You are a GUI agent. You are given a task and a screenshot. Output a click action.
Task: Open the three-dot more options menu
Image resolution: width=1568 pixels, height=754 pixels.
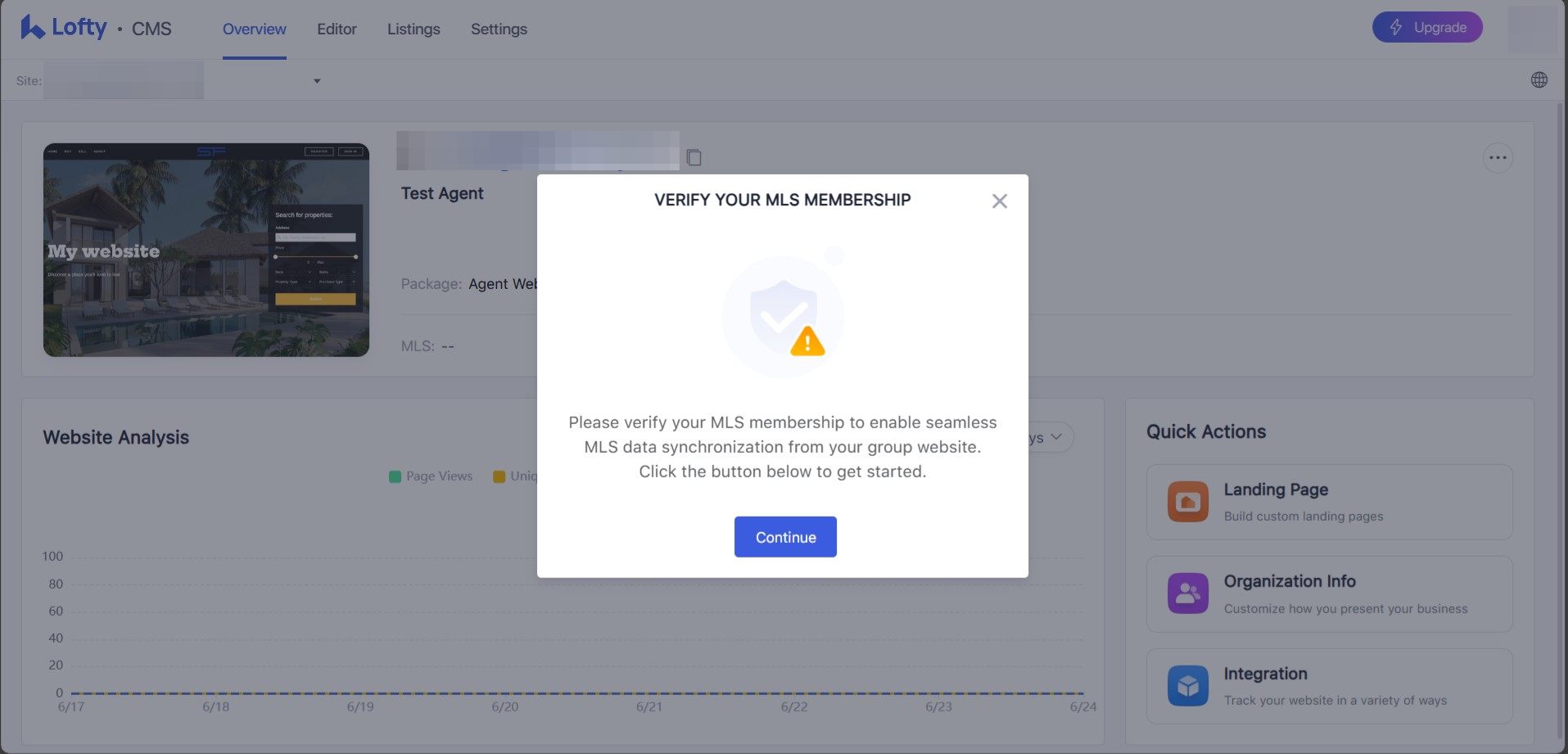1498,158
